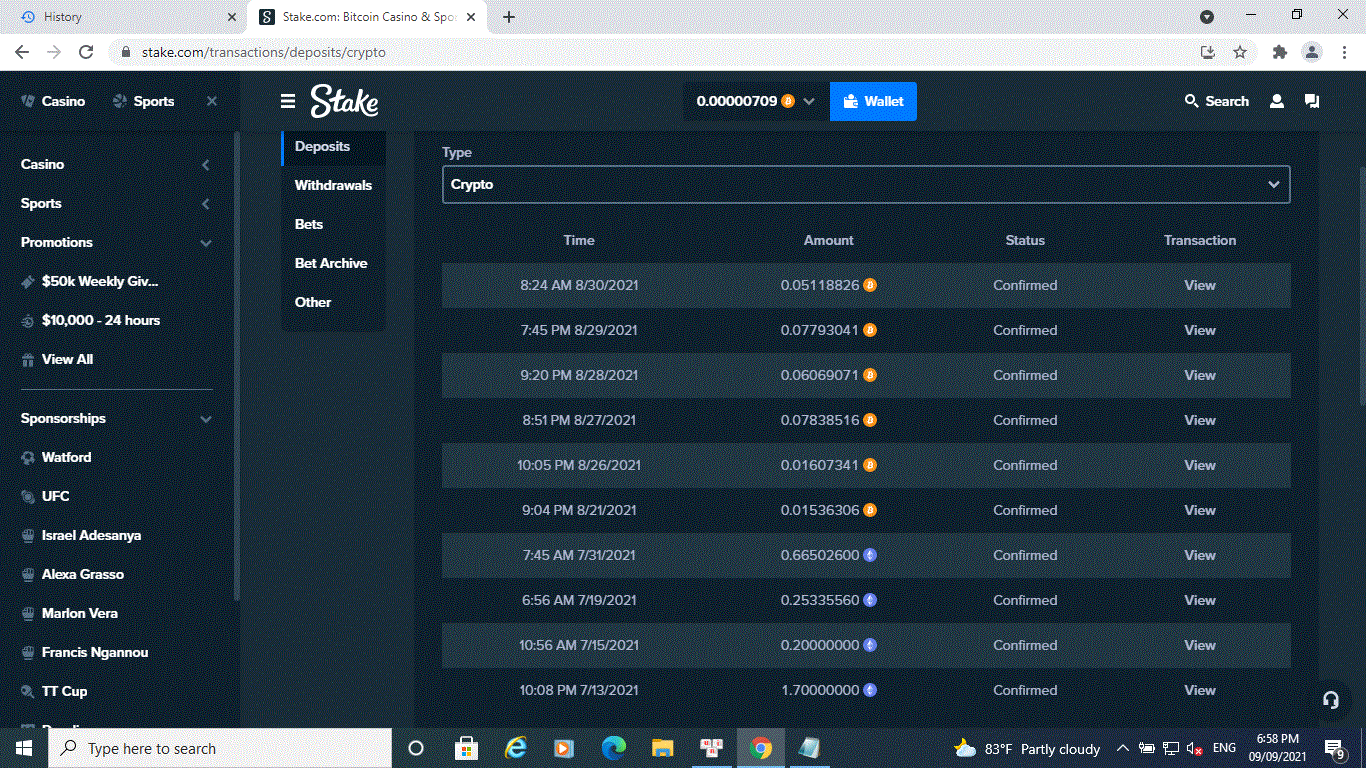Click the UFC sponsorship icon
This screenshot has height=768, width=1366.
[x=28, y=497]
